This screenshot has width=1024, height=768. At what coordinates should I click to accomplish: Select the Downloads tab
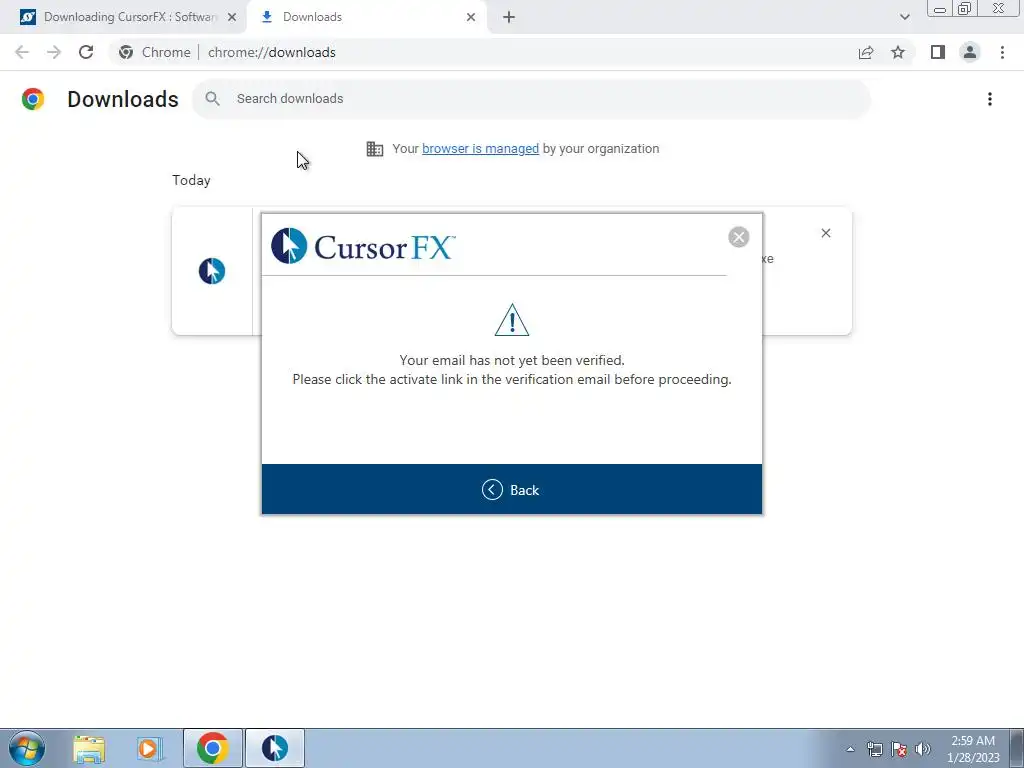(x=366, y=17)
